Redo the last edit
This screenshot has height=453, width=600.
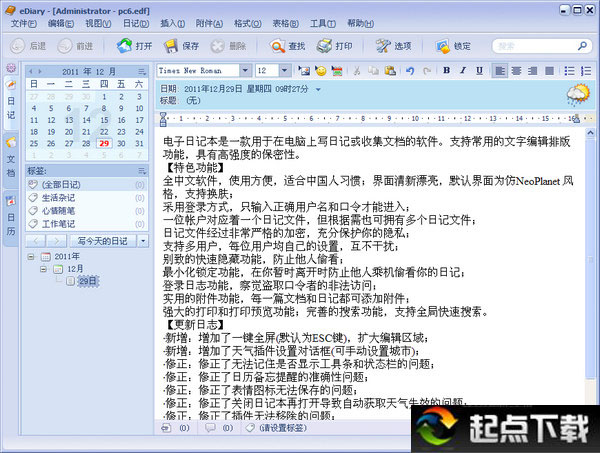(x=427, y=71)
